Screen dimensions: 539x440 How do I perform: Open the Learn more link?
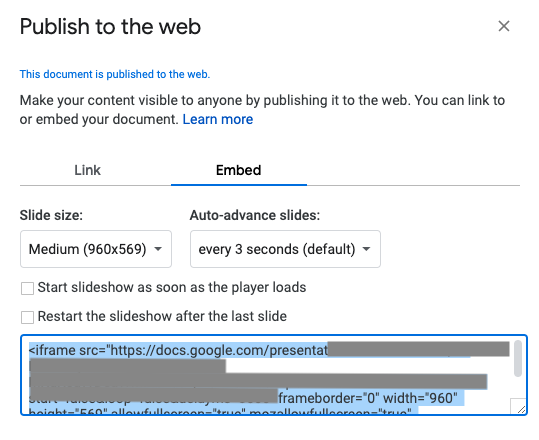click(218, 119)
